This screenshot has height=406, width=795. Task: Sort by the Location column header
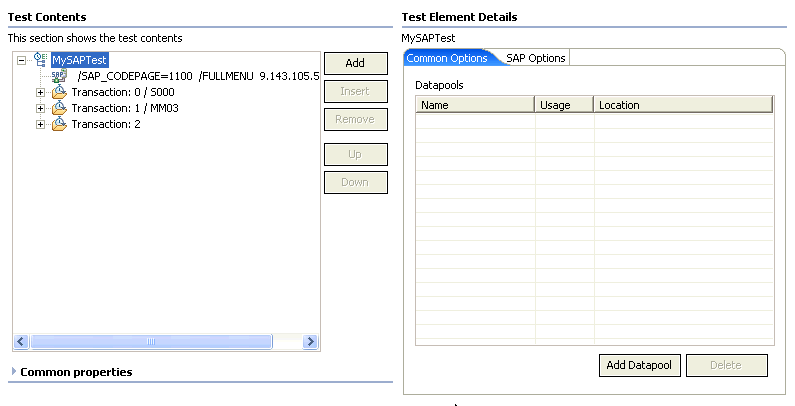[x=683, y=105]
